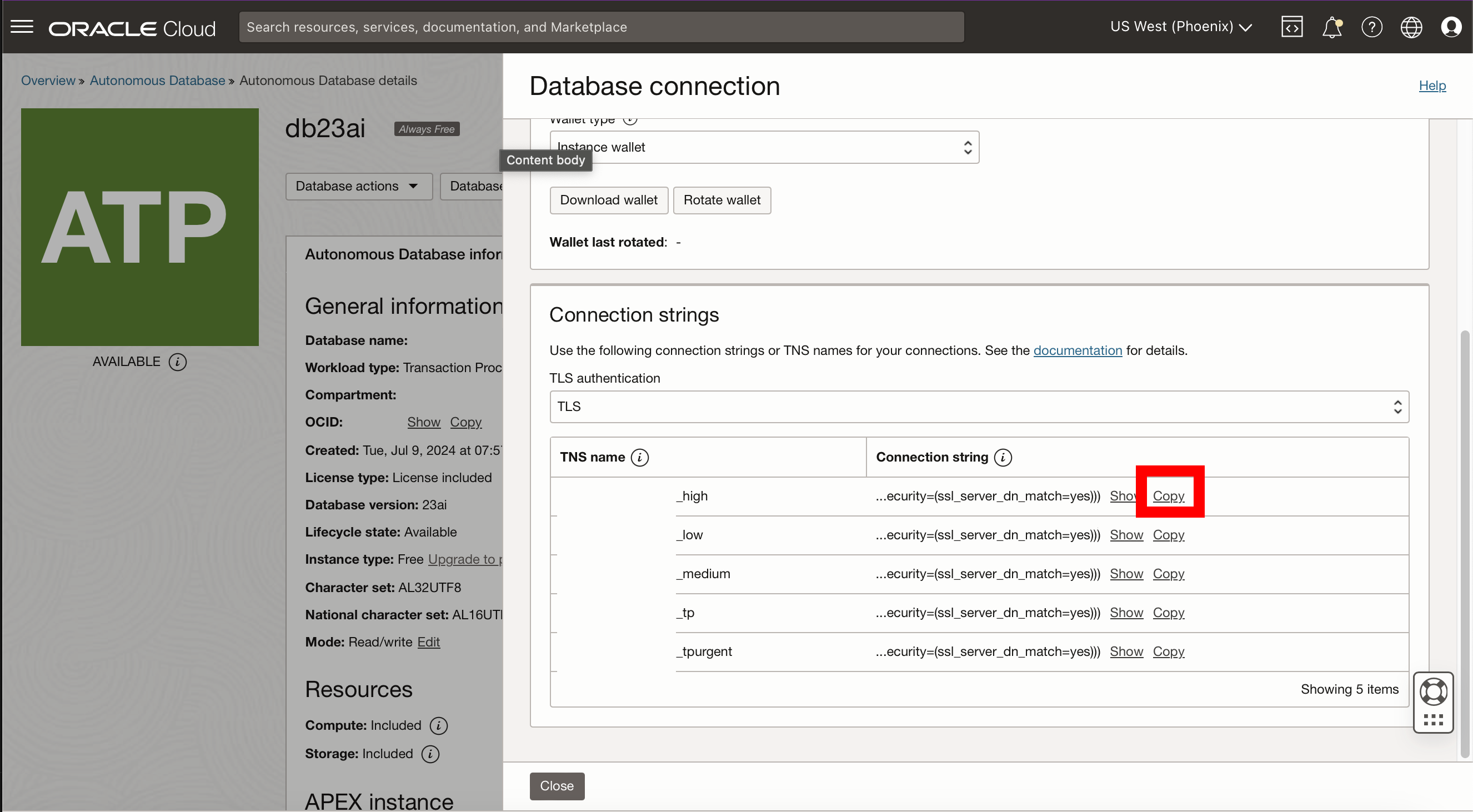The width and height of the screenshot is (1473, 812).
Task: Open the US West (Phoenix) region selector
Action: click(x=1181, y=27)
